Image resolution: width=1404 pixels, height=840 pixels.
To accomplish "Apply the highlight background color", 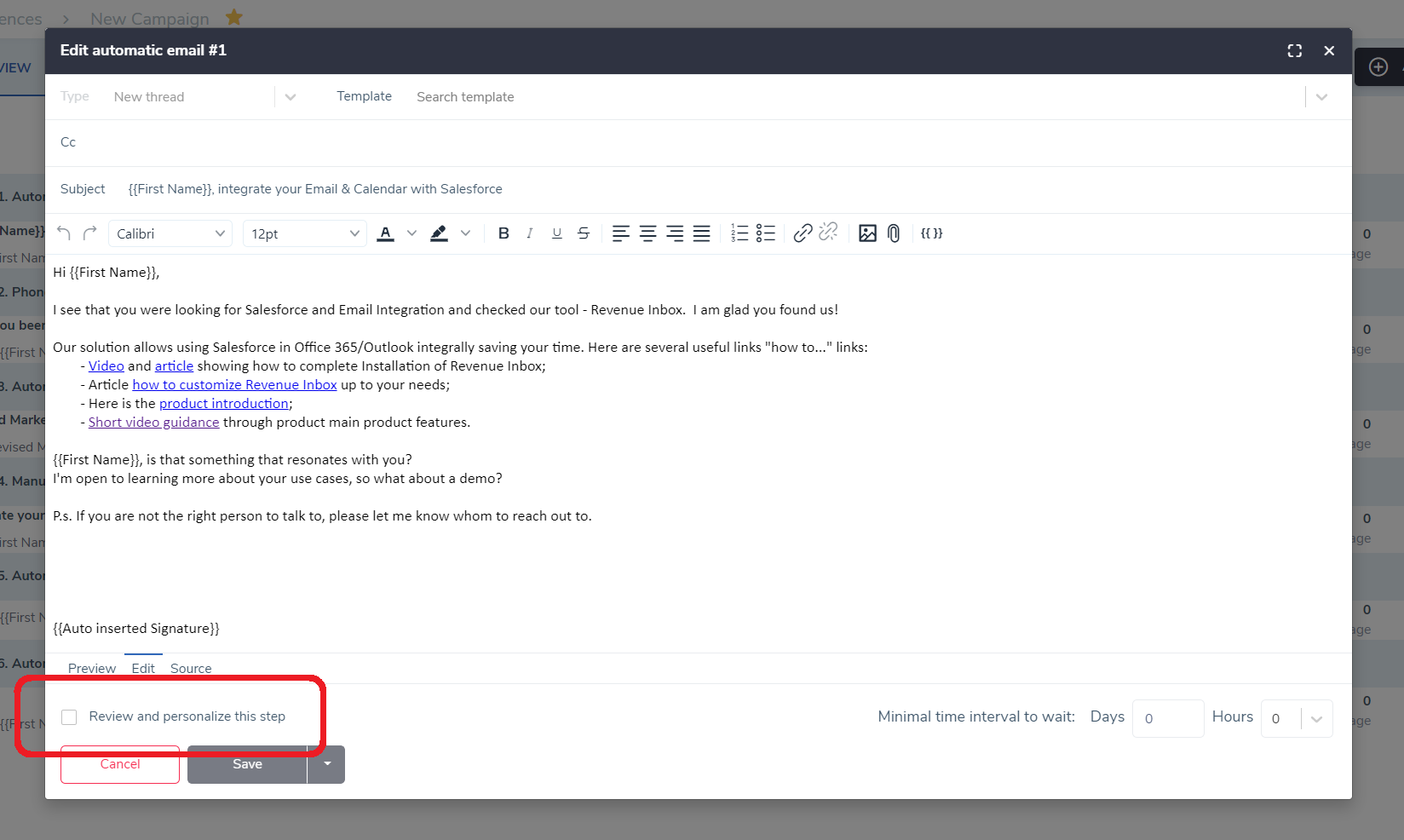I will 439,233.
